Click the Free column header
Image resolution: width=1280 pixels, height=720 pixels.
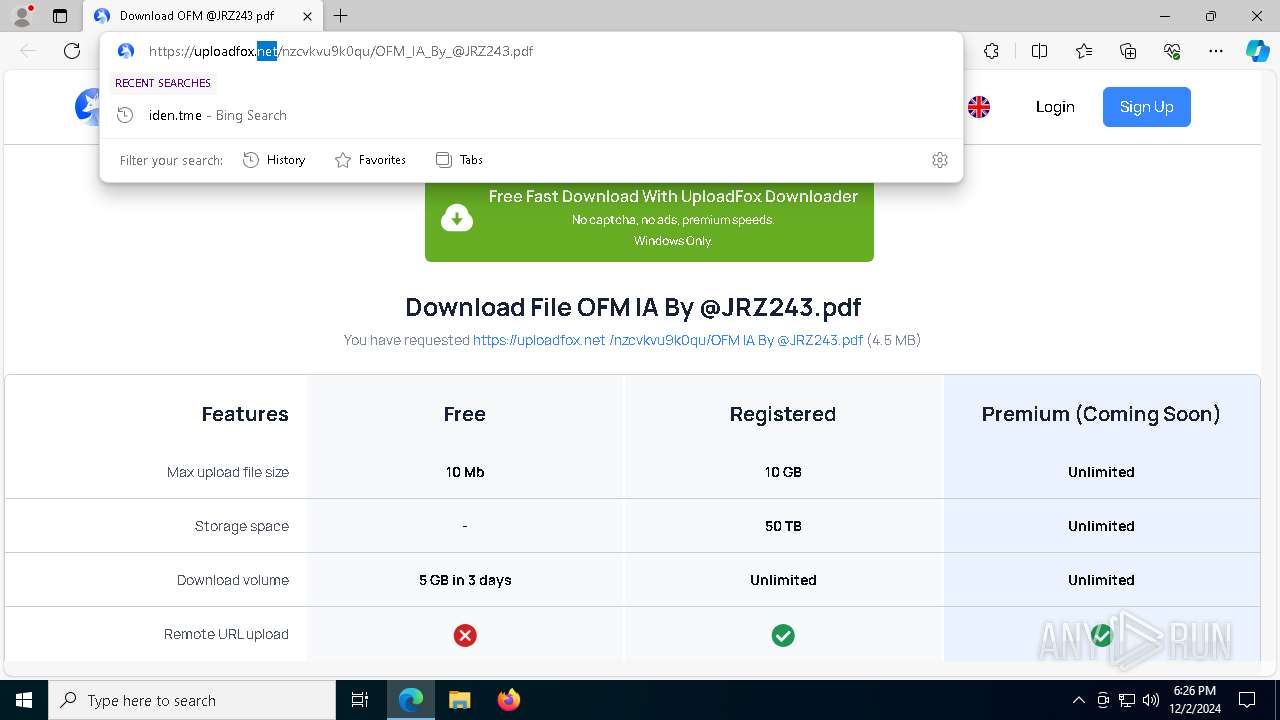pyautogui.click(x=465, y=414)
